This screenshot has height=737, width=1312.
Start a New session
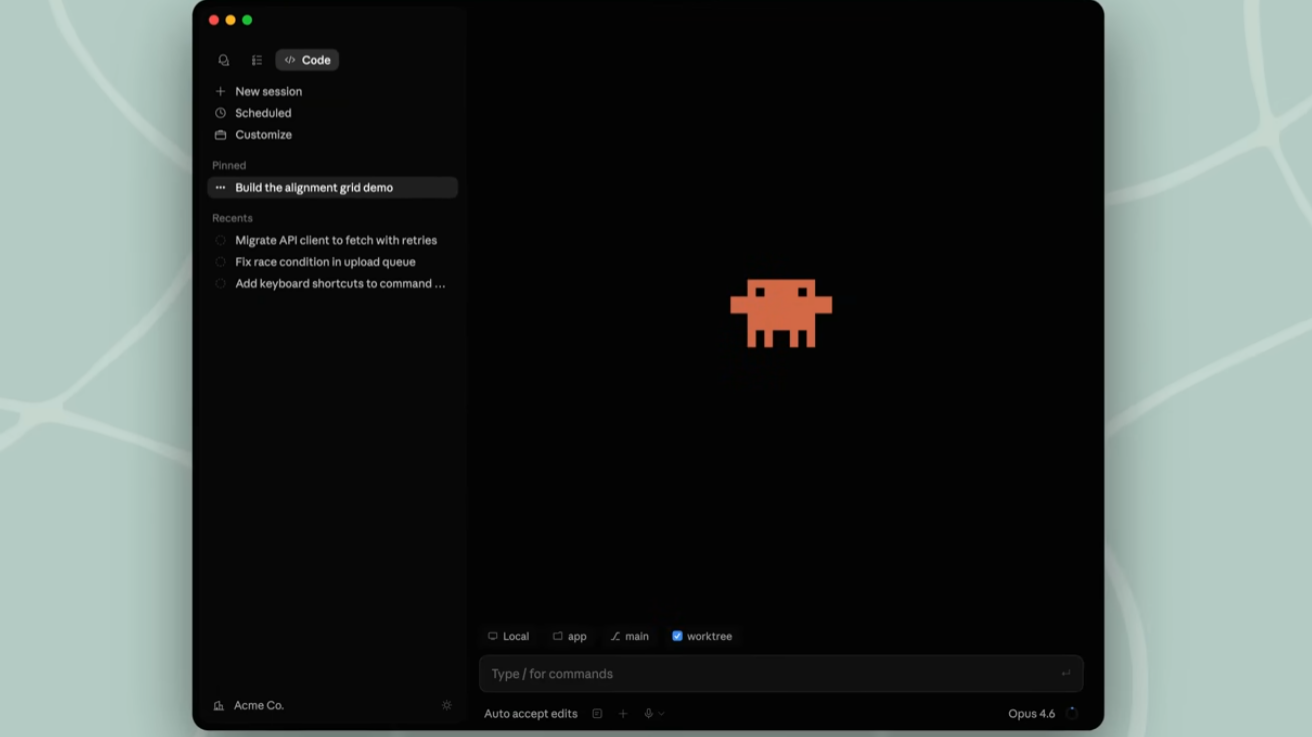point(268,91)
